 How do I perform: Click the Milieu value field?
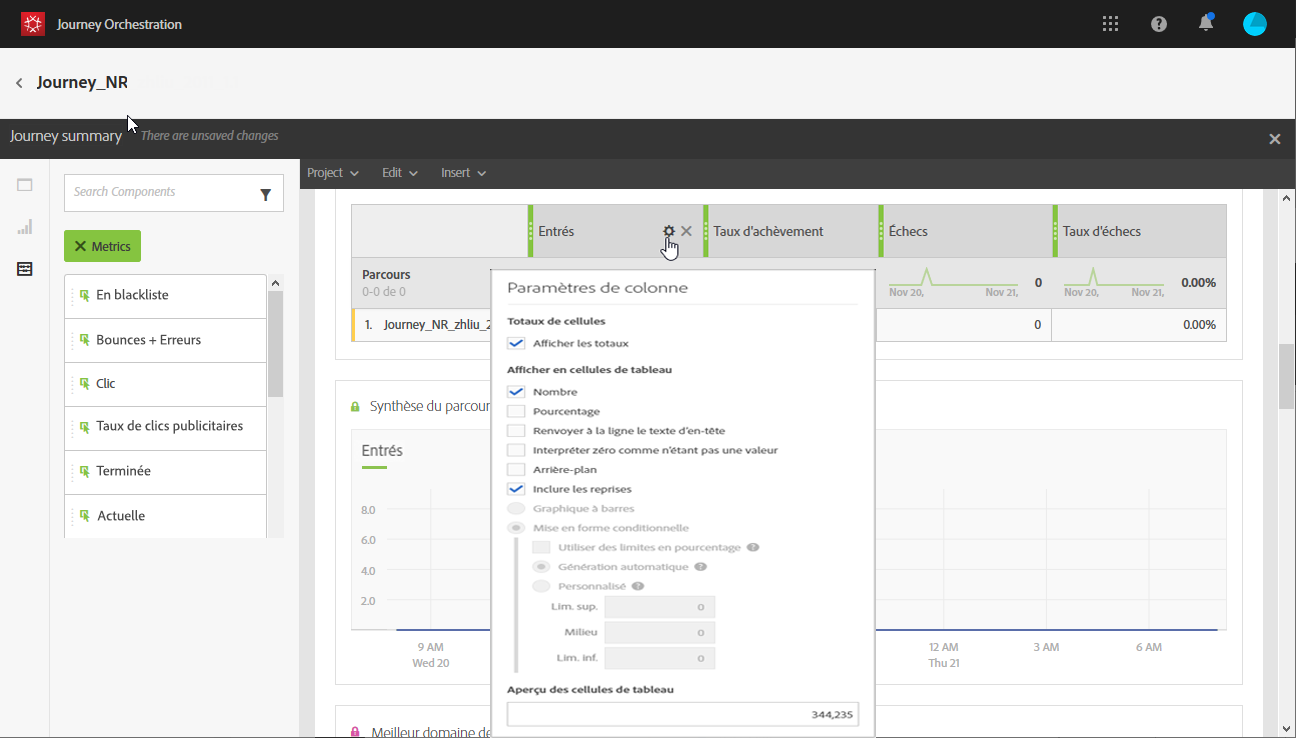660,633
